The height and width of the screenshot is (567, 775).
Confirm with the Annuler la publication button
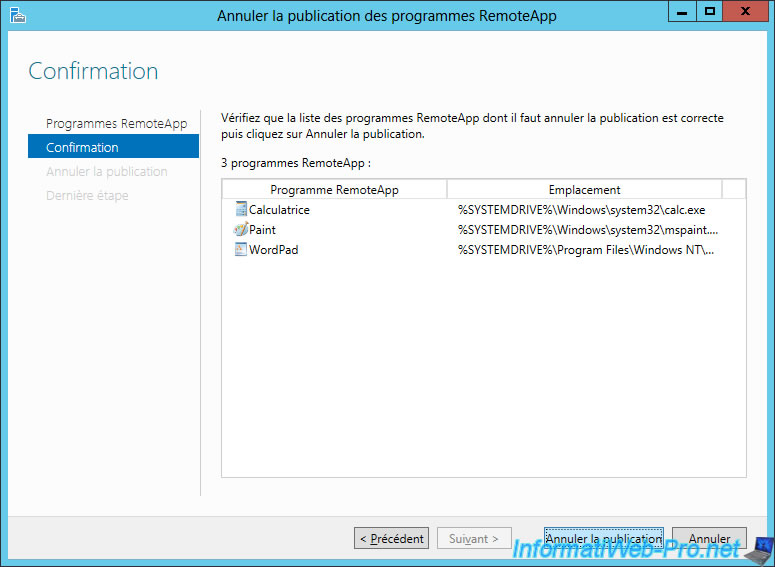(603, 538)
